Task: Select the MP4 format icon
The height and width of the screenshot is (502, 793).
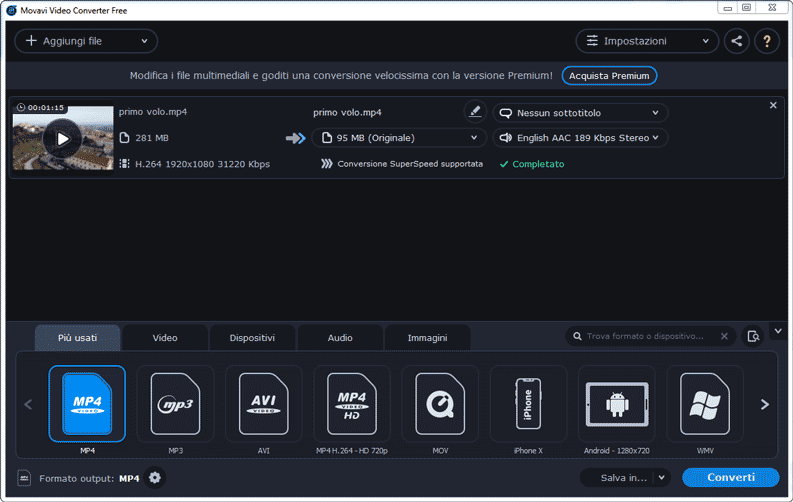Action: click(87, 403)
